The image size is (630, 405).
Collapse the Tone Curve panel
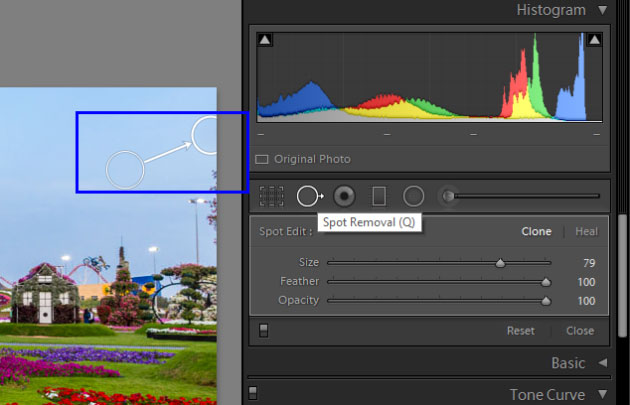(x=603, y=394)
